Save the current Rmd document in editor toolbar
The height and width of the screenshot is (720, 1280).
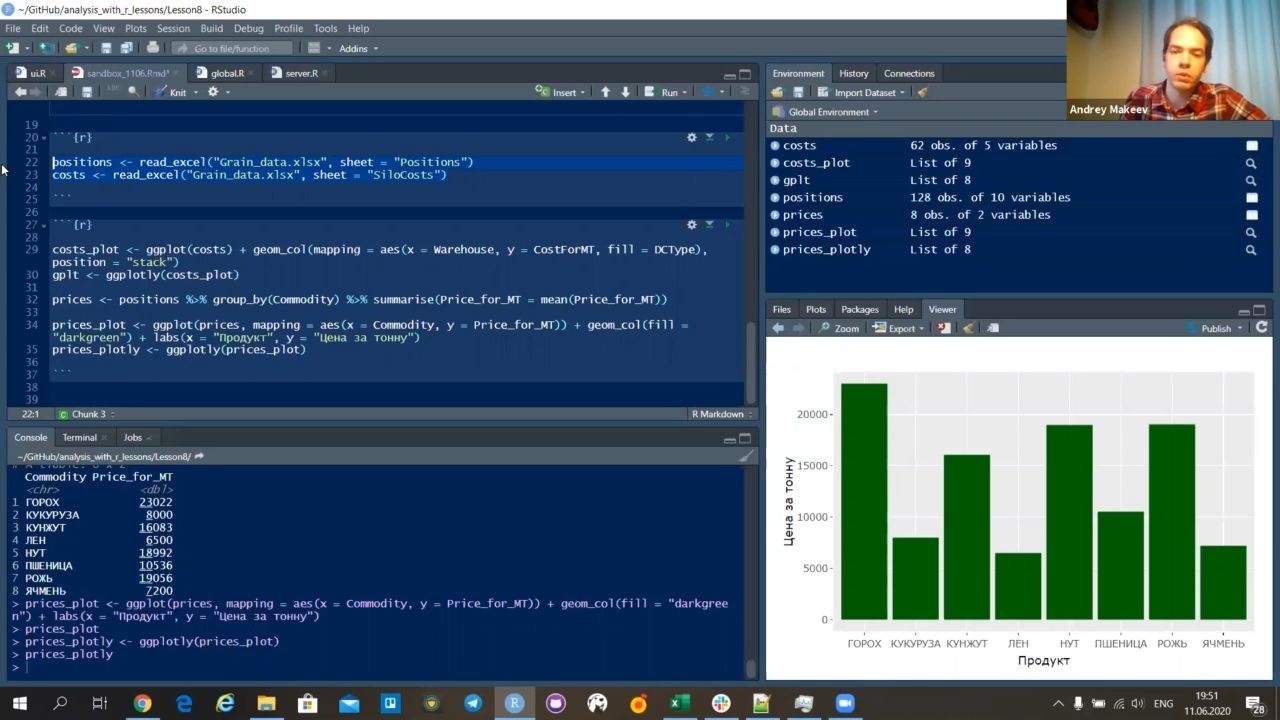(x=87, y=92)
